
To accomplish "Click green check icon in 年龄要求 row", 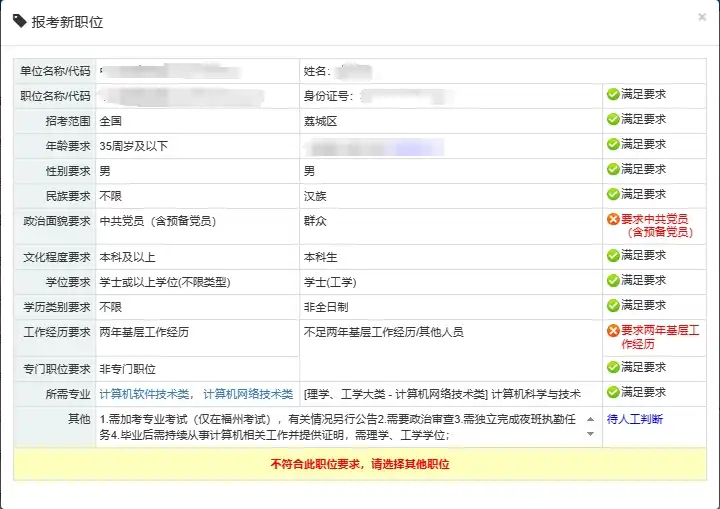I will pos(613,144).
